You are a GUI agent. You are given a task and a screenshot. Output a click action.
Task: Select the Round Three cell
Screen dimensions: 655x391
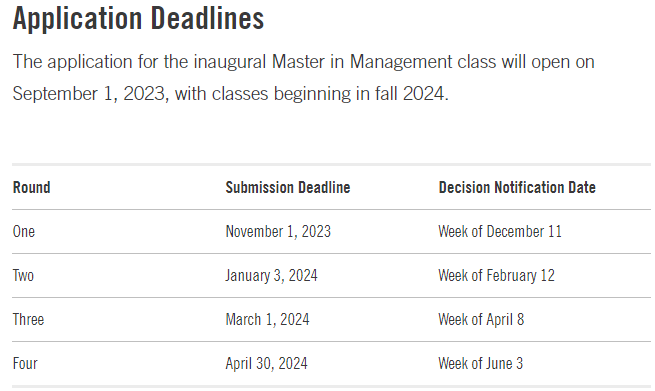(28, 319)
